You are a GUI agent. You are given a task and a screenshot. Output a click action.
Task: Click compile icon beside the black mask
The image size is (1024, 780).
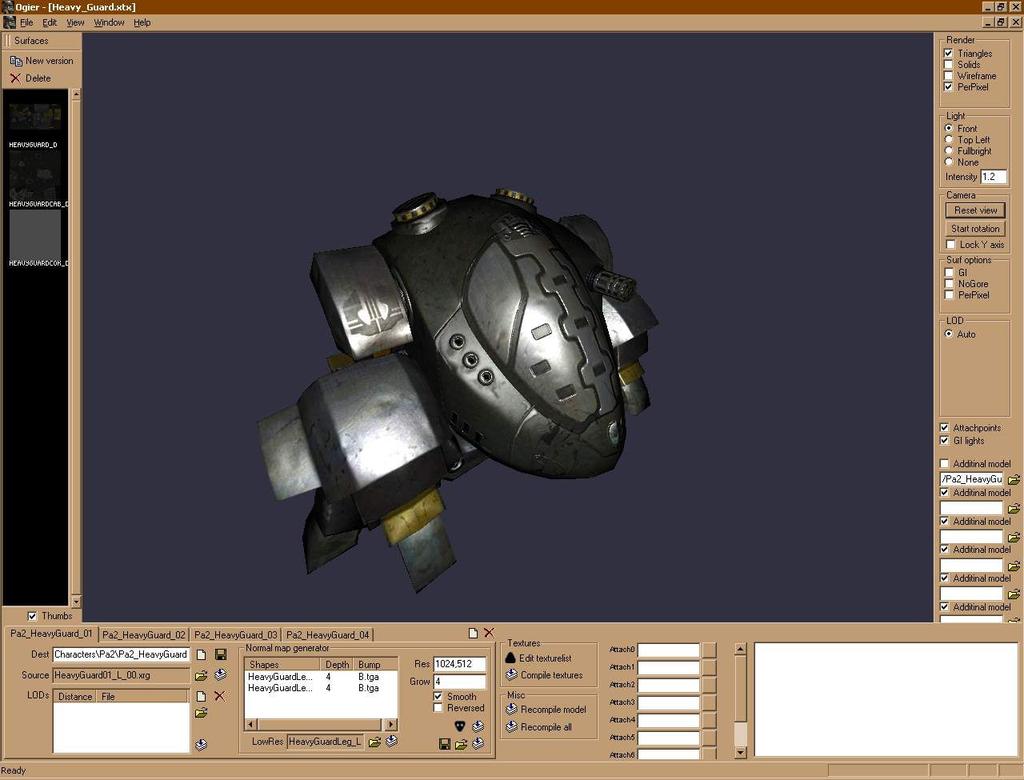(x=479, y=726)
